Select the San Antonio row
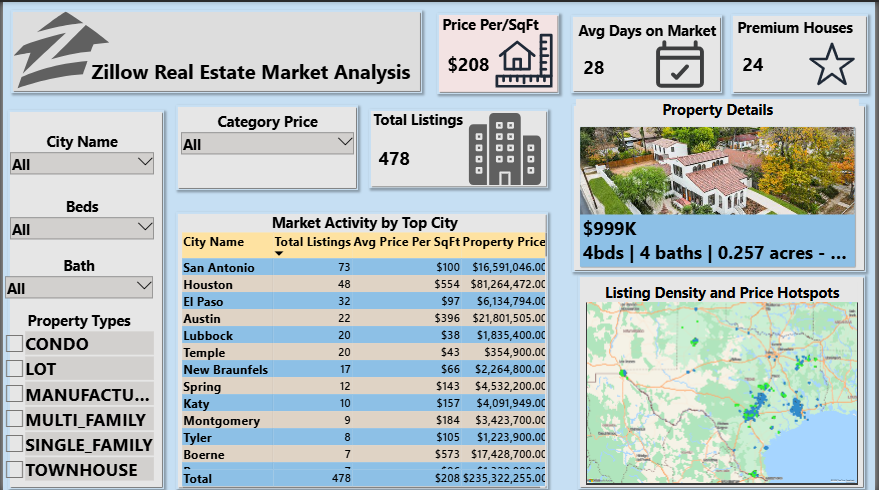Image resolution: width=879 pixels, height=490 pixels. pyautogui.click(x=363, y=267)
